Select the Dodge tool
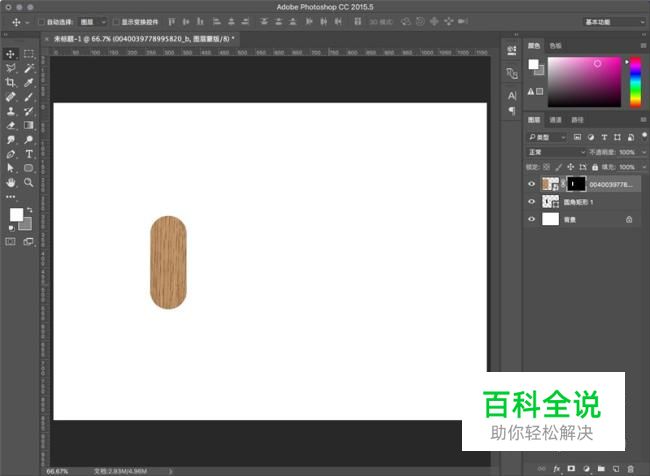650x476 pixels. tap(29, 140)
